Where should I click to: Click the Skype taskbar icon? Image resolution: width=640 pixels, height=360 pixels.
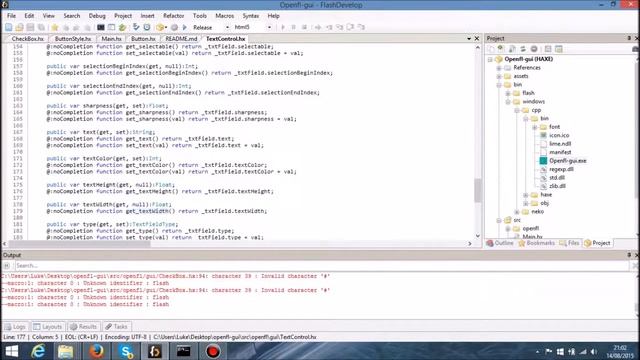tap(127, 351)
